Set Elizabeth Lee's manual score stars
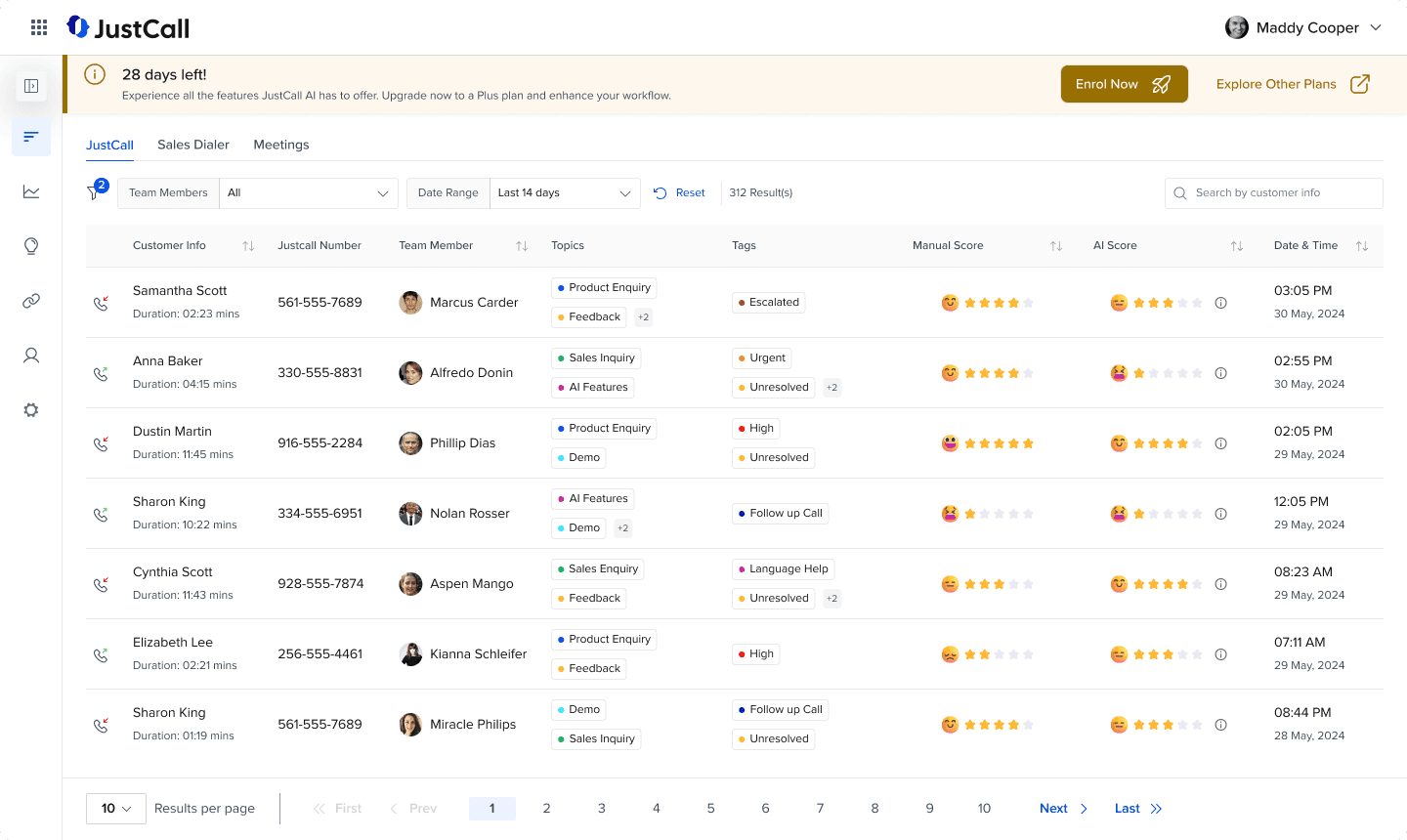The height and width of the screenshot is (840, 1407). coord(999,654)
